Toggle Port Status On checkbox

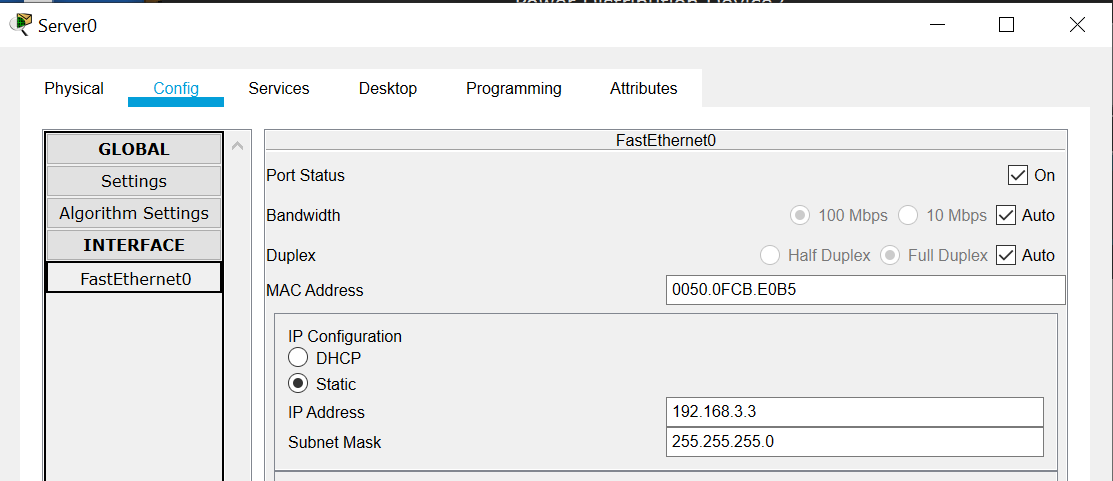tap(1018, 175)
